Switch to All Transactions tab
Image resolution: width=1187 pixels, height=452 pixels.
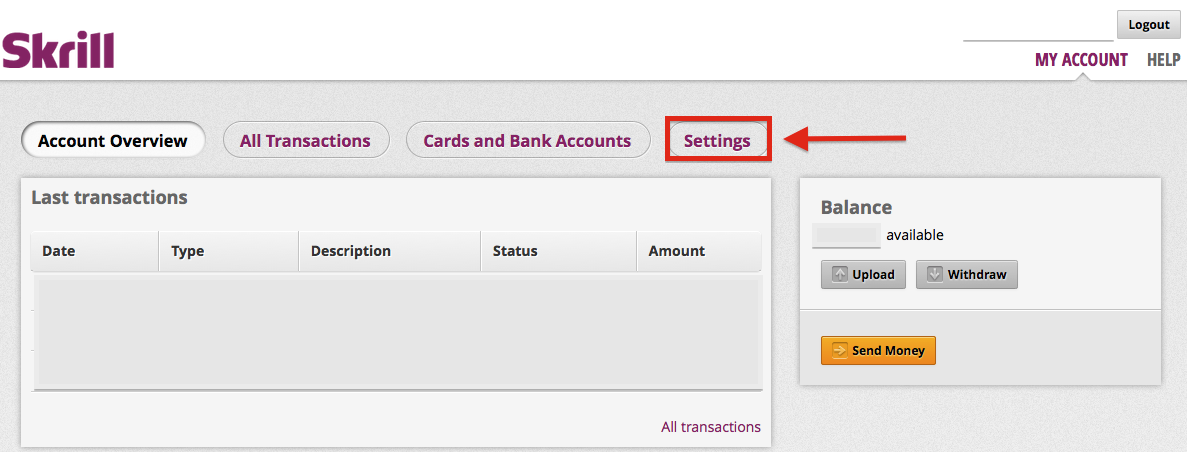coord(306,140)
